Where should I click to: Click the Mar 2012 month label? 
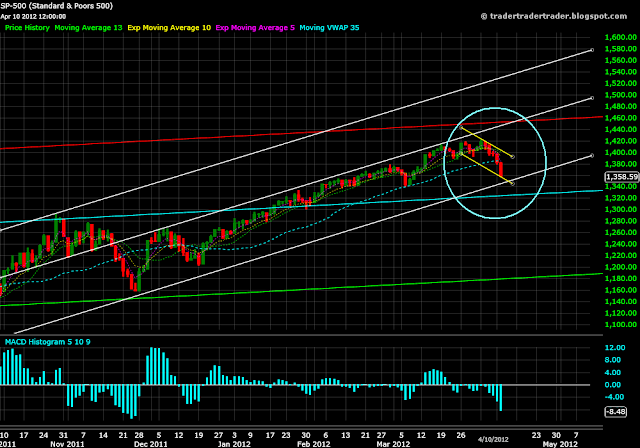(x=393, y=444)
